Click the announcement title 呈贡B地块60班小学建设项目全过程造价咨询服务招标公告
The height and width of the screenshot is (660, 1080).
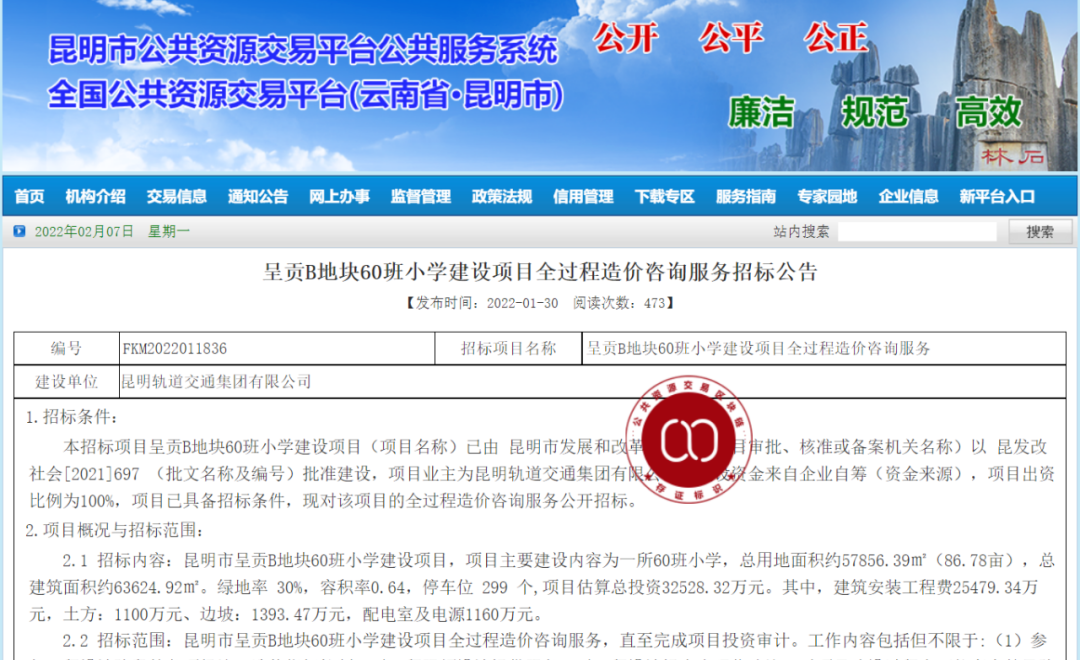pyautogui.click(x=540, y=272)
